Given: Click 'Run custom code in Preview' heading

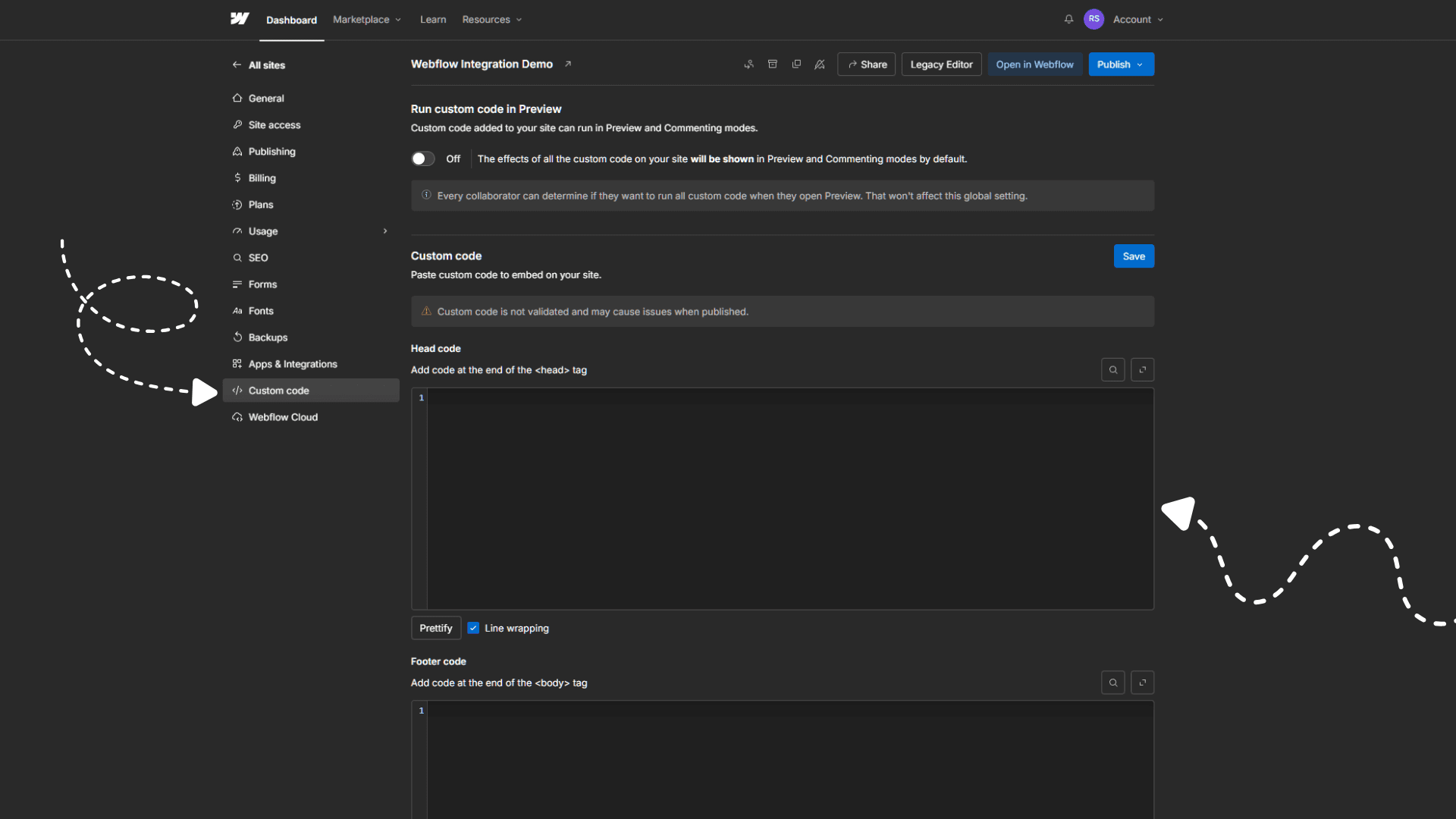Looking at the screenshot, I should (486, 109).
